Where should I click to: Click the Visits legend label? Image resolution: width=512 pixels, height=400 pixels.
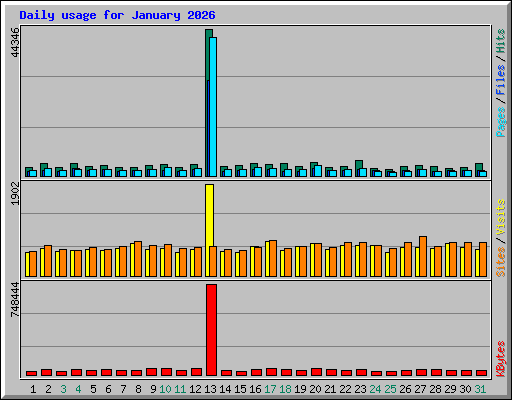coord(501,217)
